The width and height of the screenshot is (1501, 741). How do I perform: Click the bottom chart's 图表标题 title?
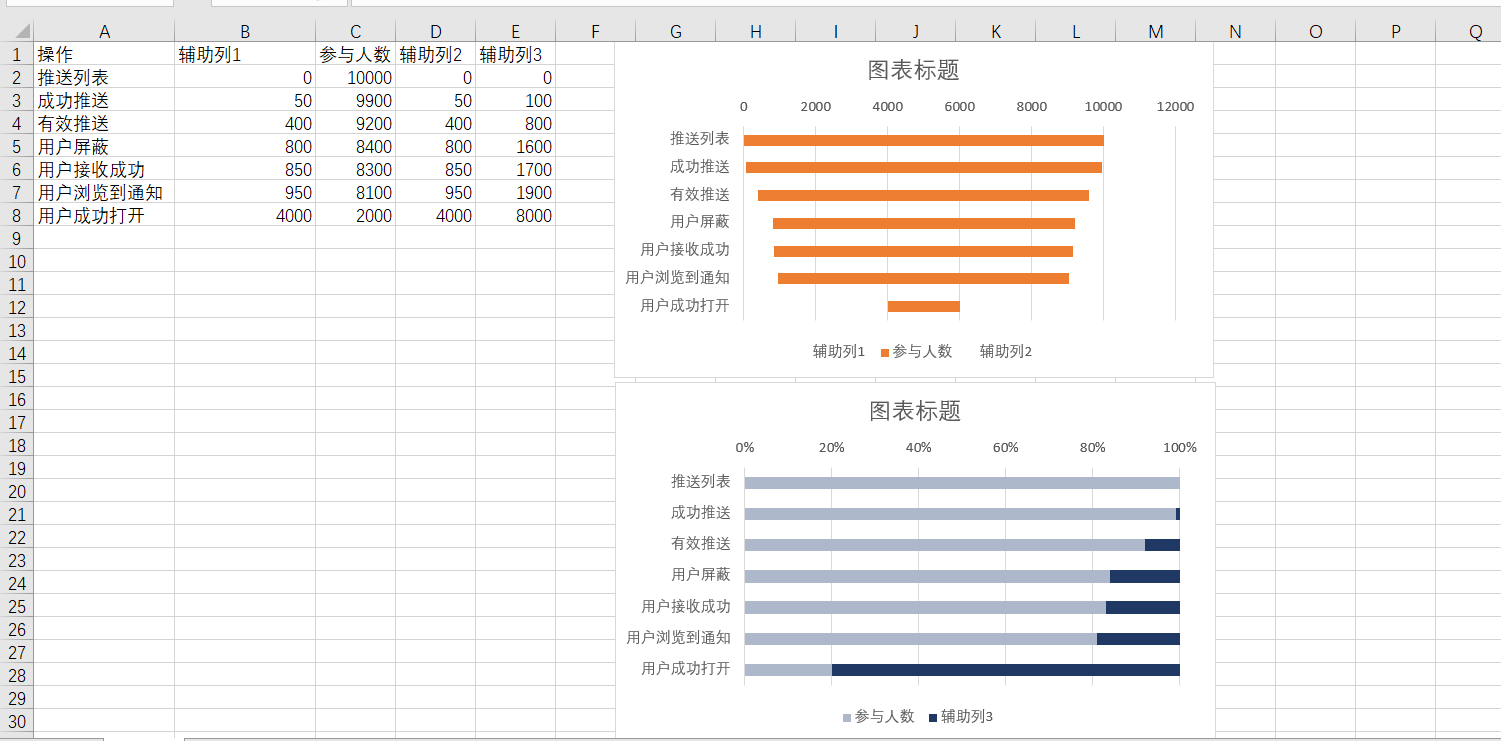(915, 410)
